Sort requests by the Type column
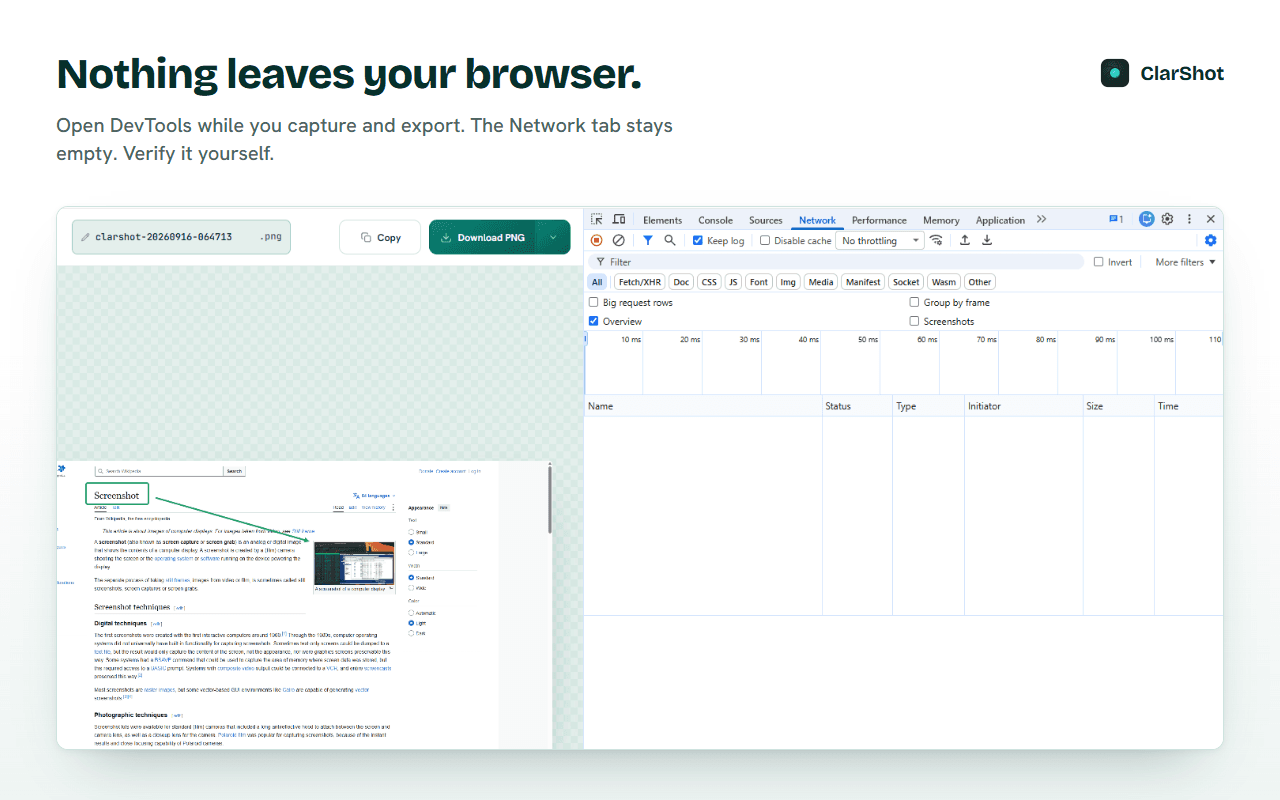1280x800 pixels. [928, 406]
